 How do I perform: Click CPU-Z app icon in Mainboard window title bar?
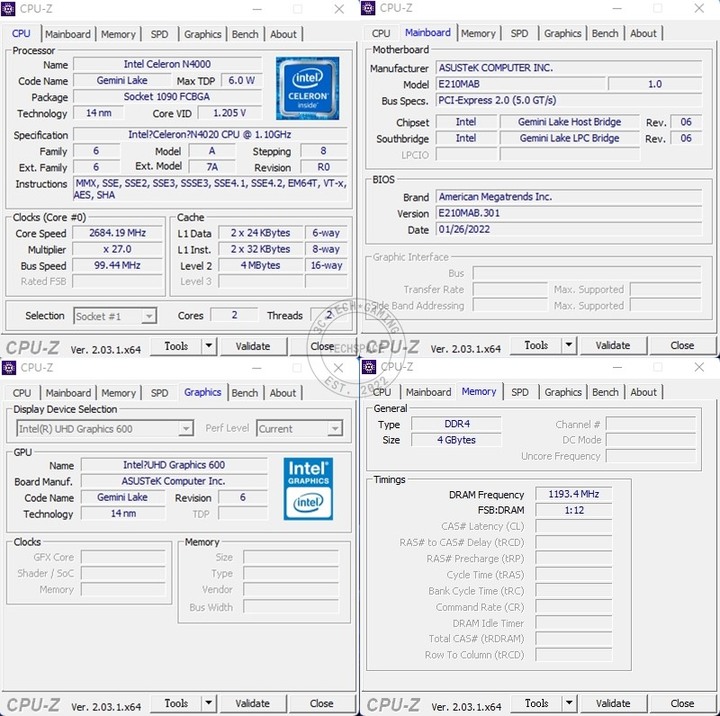point(368,8)
